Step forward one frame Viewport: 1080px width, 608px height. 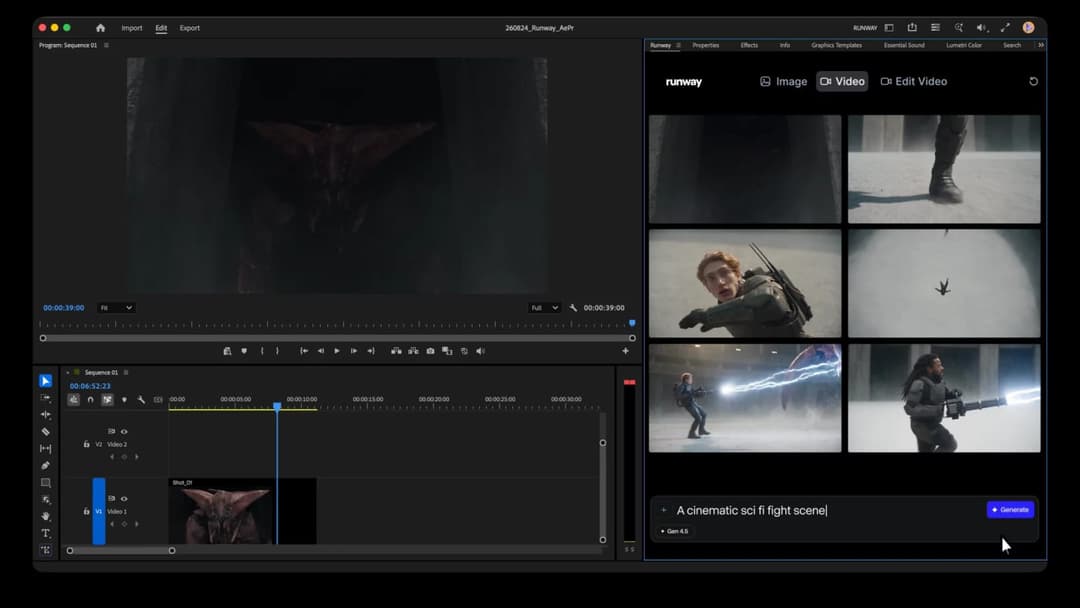tap(353, 351)
